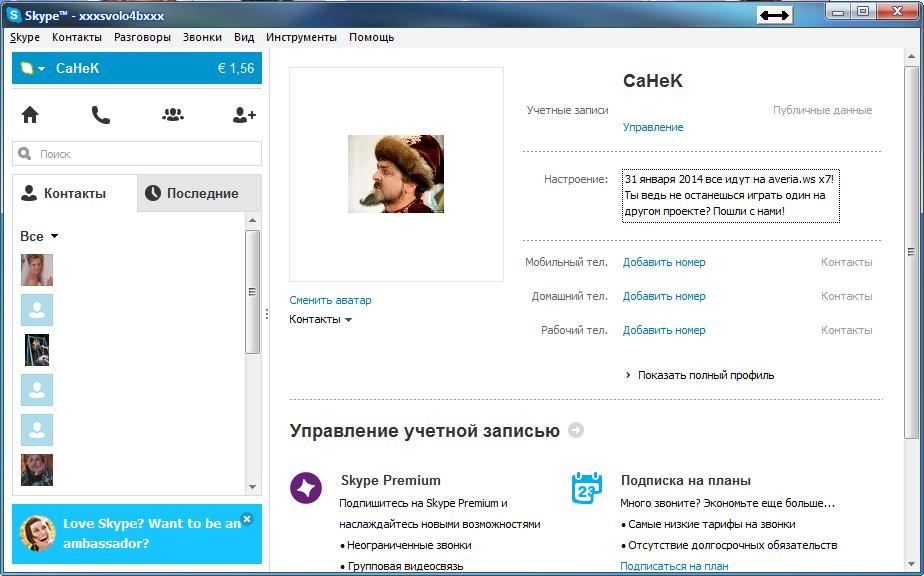Screen dimensions: 924x576
Task: Close the Skype ambassador banner
Action: click(x=248, y=519)
